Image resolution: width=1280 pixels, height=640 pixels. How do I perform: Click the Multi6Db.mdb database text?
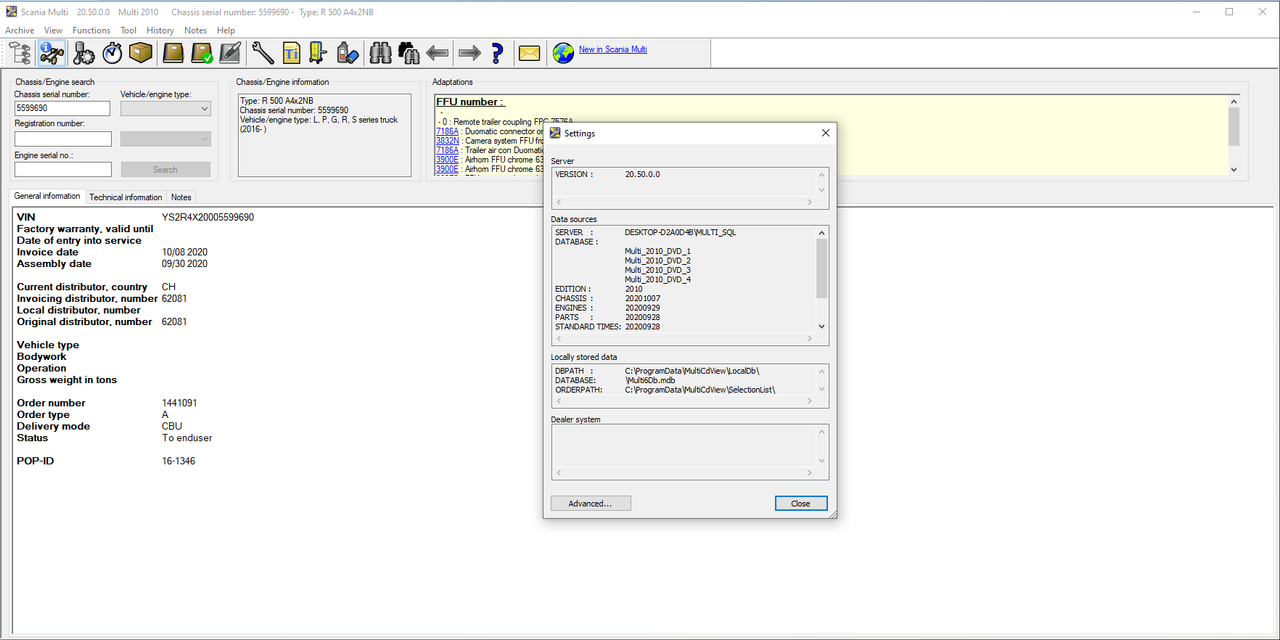[651, 380]
